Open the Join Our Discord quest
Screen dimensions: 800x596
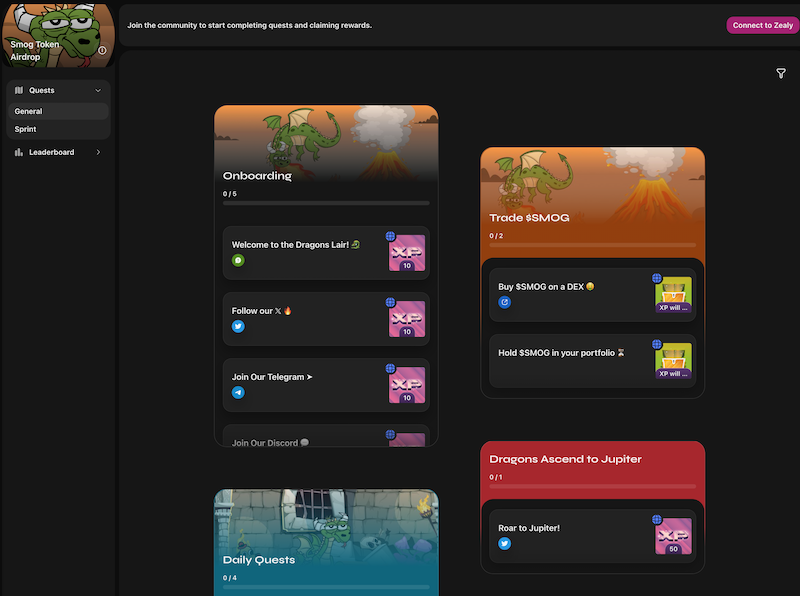point(326,436)
